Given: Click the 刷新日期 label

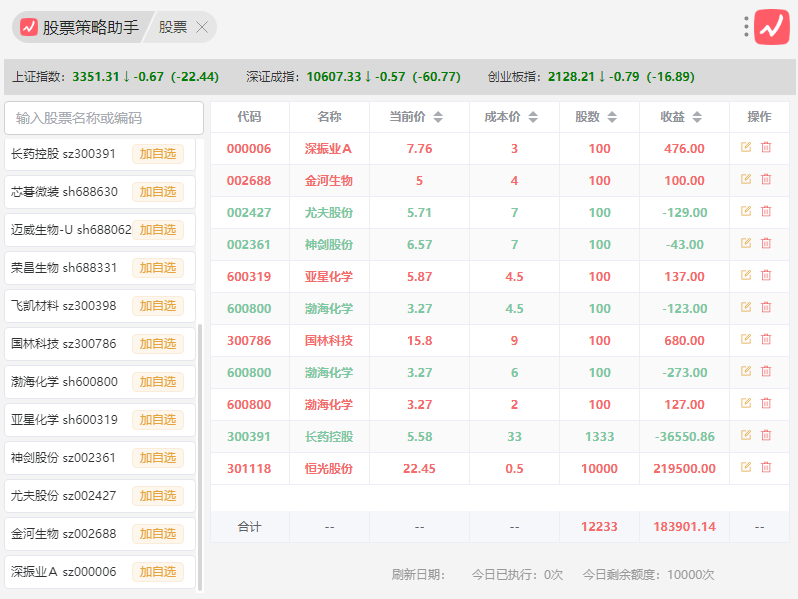Looking at the screenshot, I should (x=418, y=575).
